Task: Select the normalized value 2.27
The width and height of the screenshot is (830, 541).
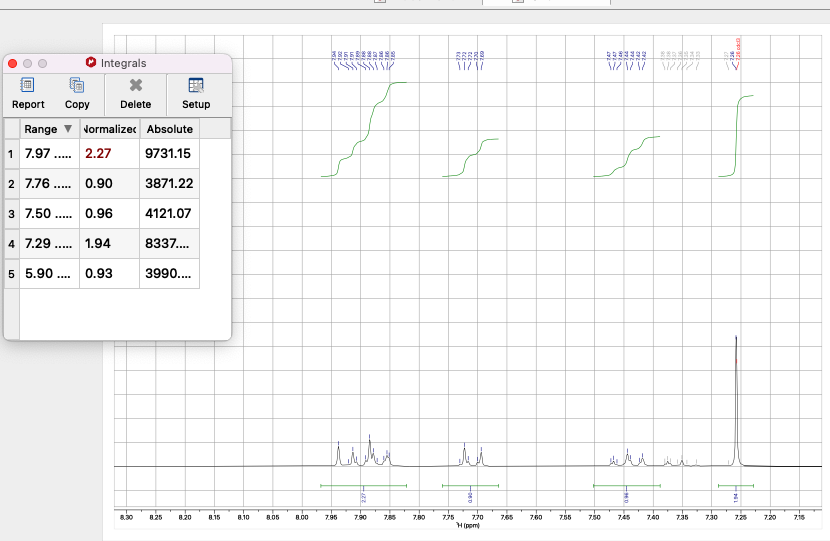Action: (110, 154)
